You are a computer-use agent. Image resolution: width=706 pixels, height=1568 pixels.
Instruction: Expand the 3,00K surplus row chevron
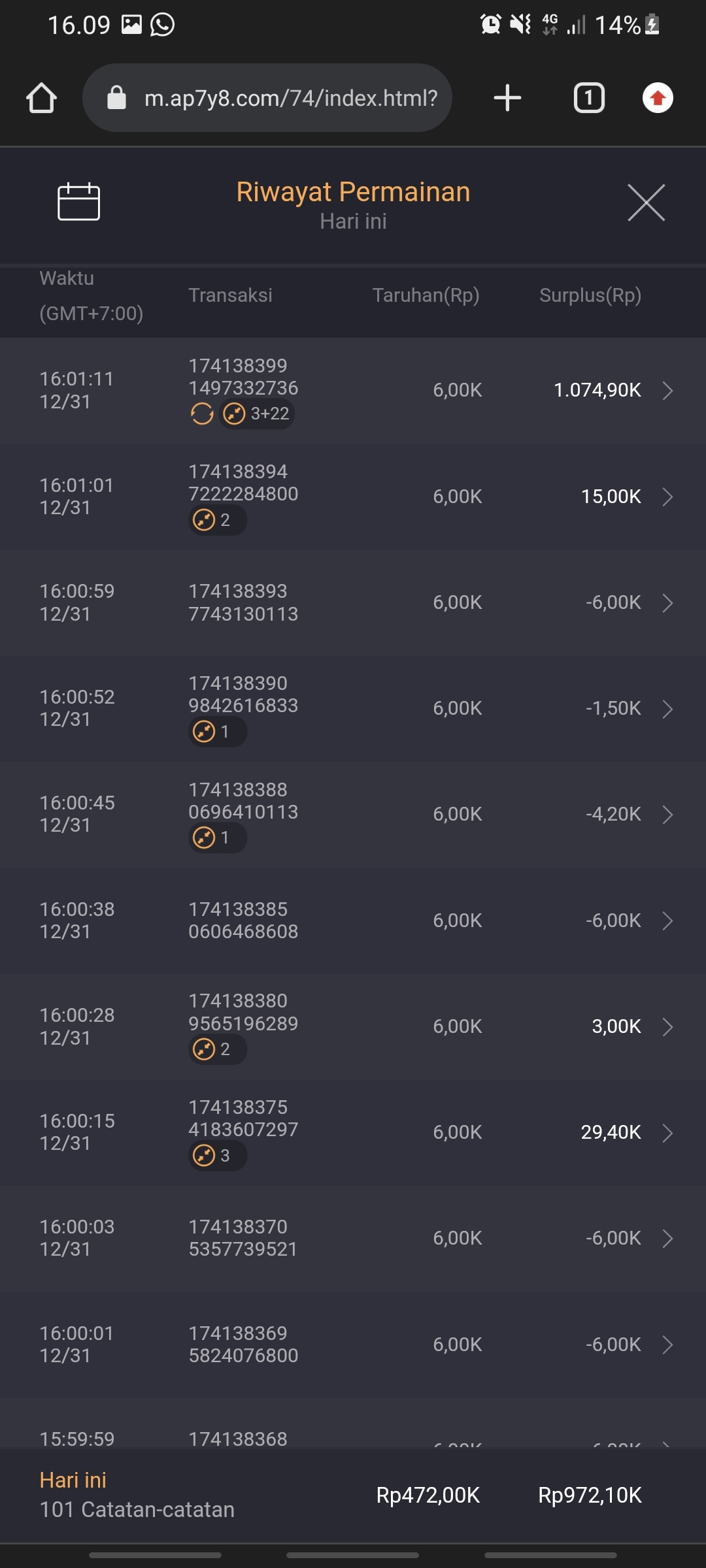pos(667,1027)
